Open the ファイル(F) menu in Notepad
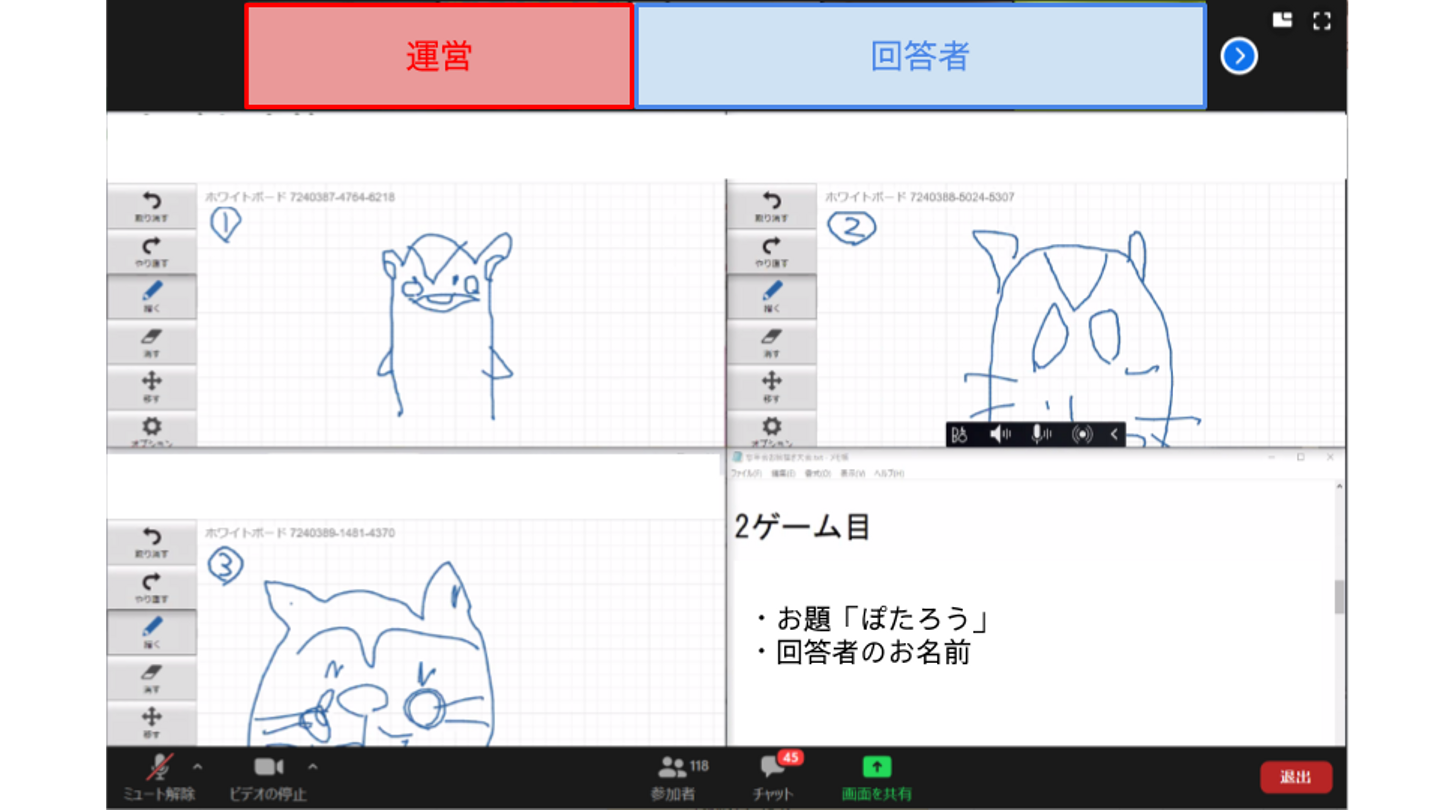 point(746,473)
